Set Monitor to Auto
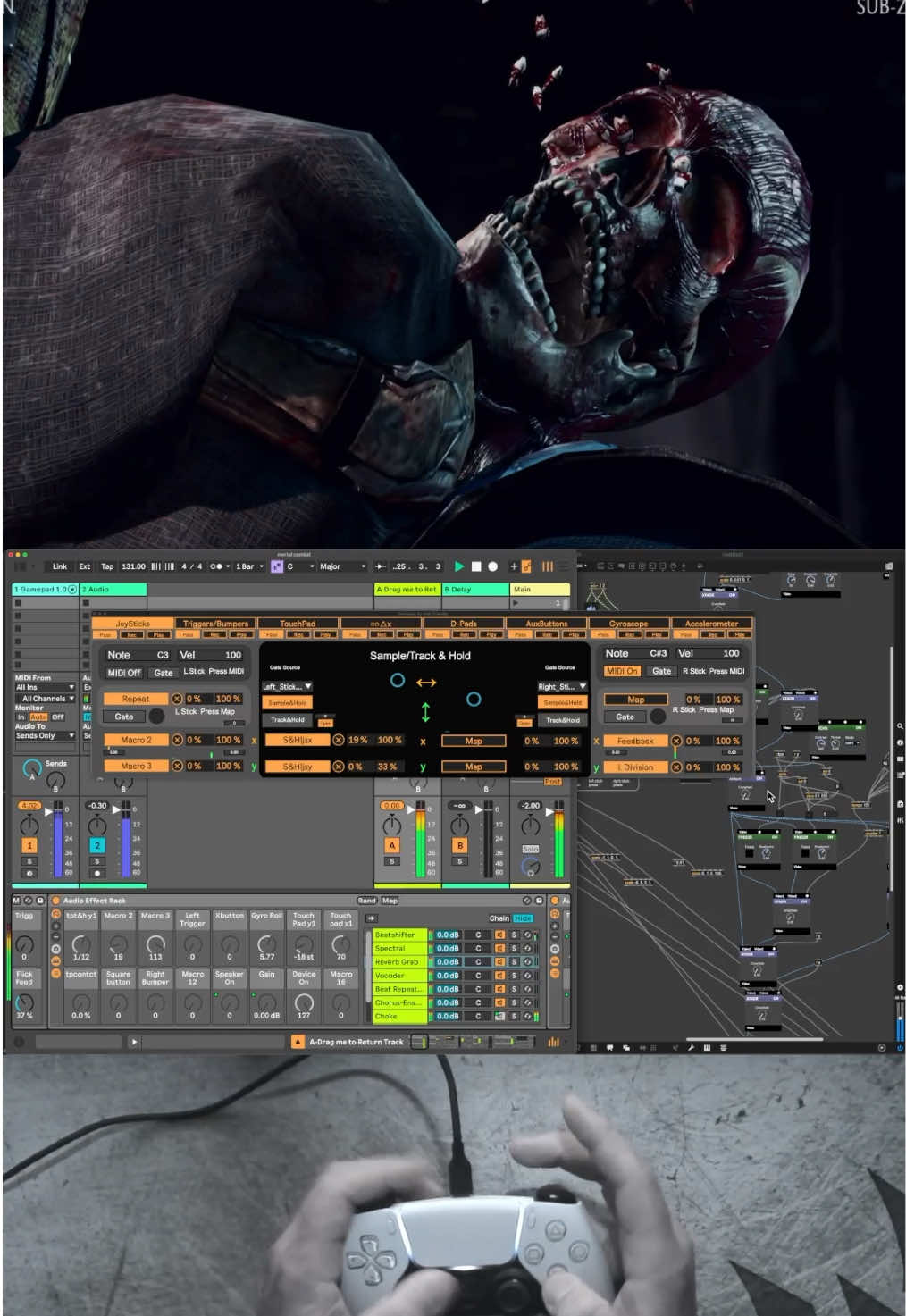The width and height of the screenshot is (906, 1316). pyautogui.click(x=38, y=717)
